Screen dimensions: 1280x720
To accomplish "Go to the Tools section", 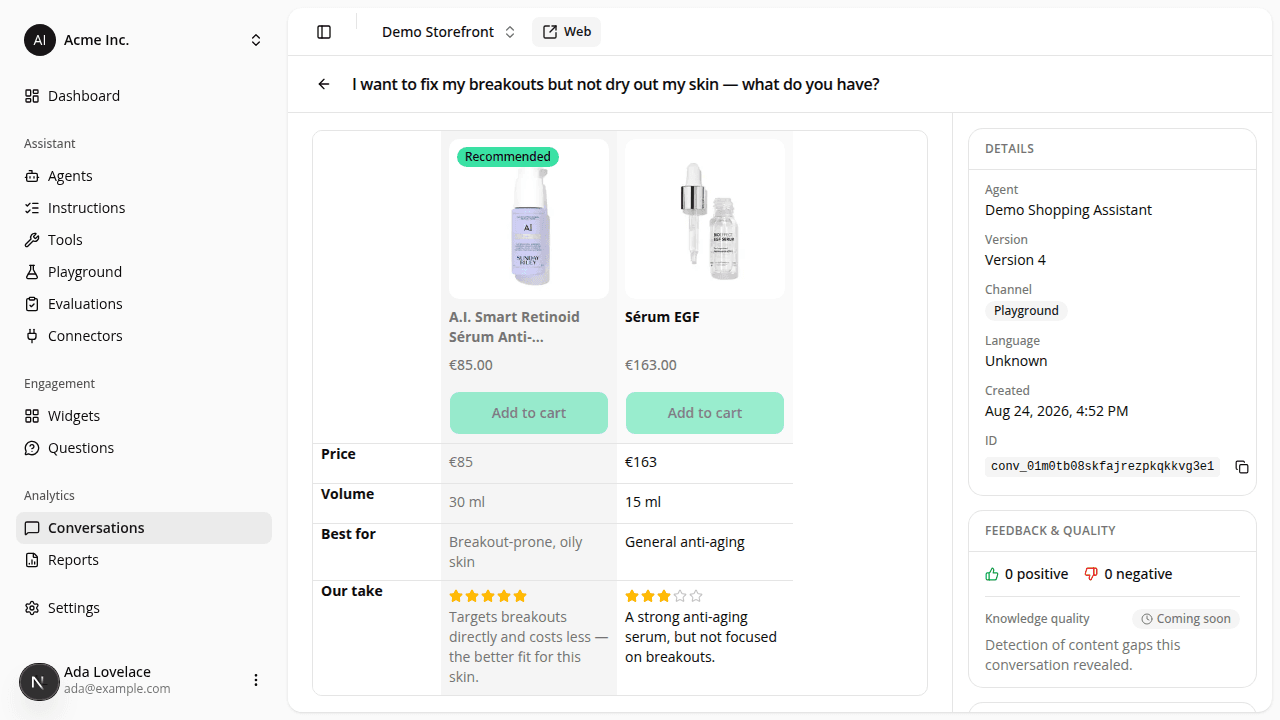I will click(144, 240).
